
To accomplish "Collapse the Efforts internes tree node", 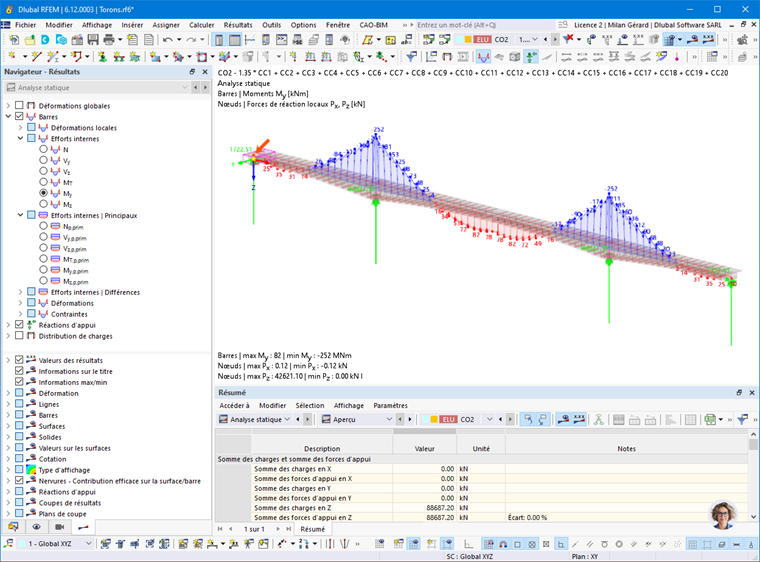I will [20, 138].
